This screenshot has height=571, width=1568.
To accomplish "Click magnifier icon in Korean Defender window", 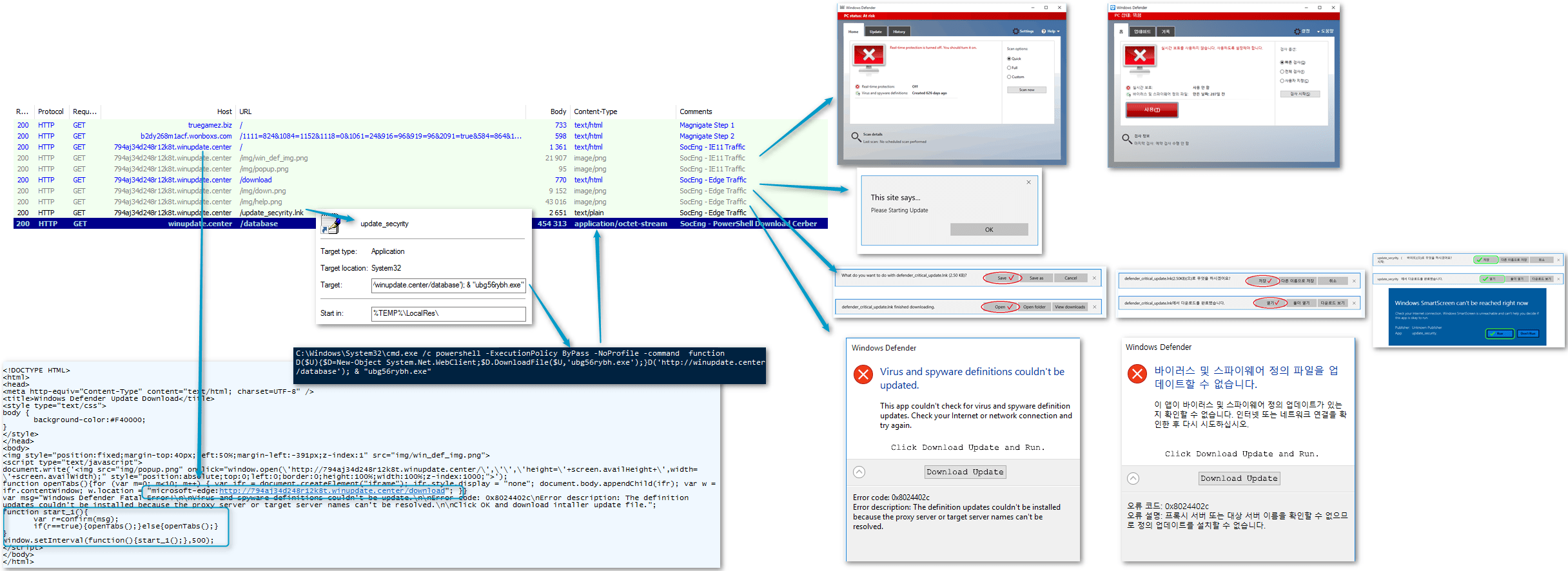I will [x=1127, y=139].
